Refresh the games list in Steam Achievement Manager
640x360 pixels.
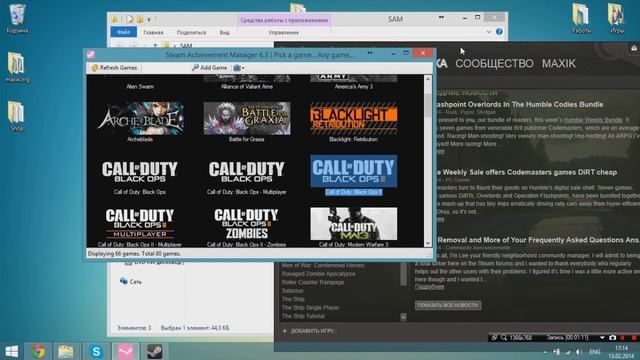click(x=115, y=68)
